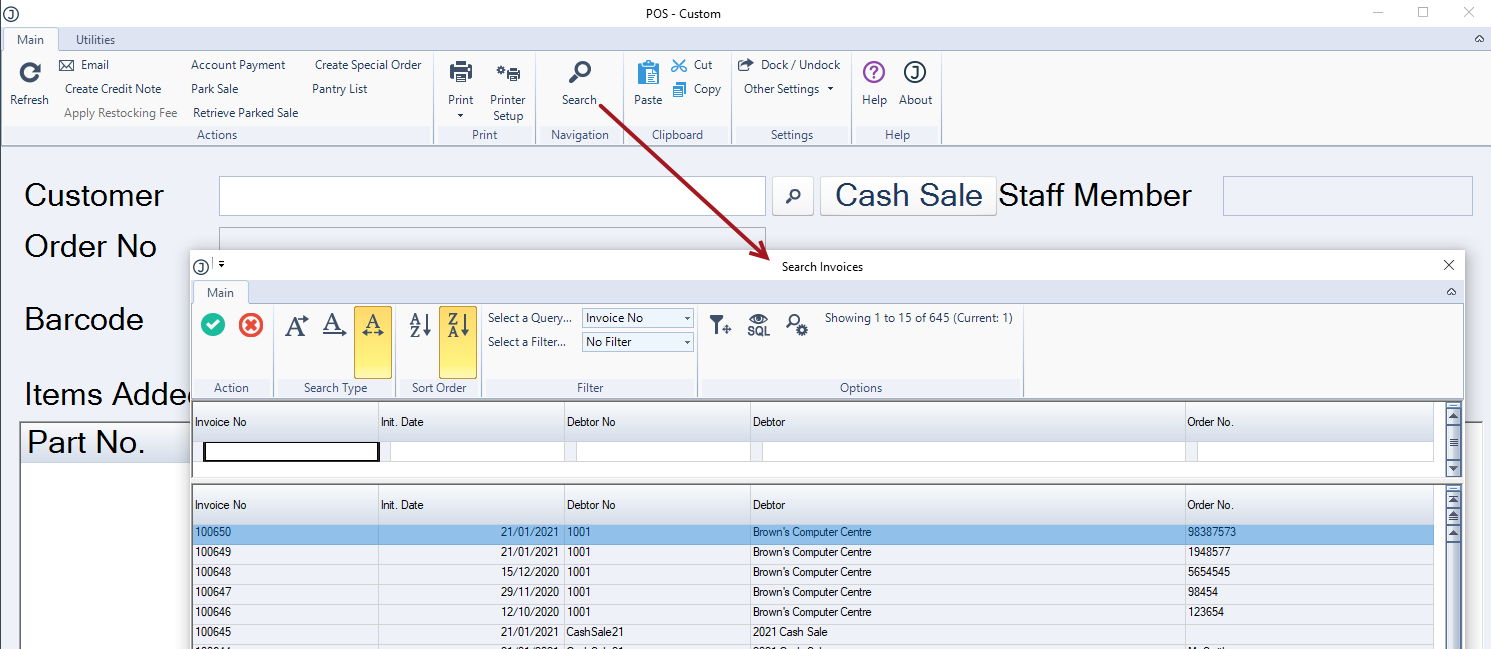This screenshot has height=649, width=1491.
Task: Click the Cut scissors icon
Action: pos(679,65)
